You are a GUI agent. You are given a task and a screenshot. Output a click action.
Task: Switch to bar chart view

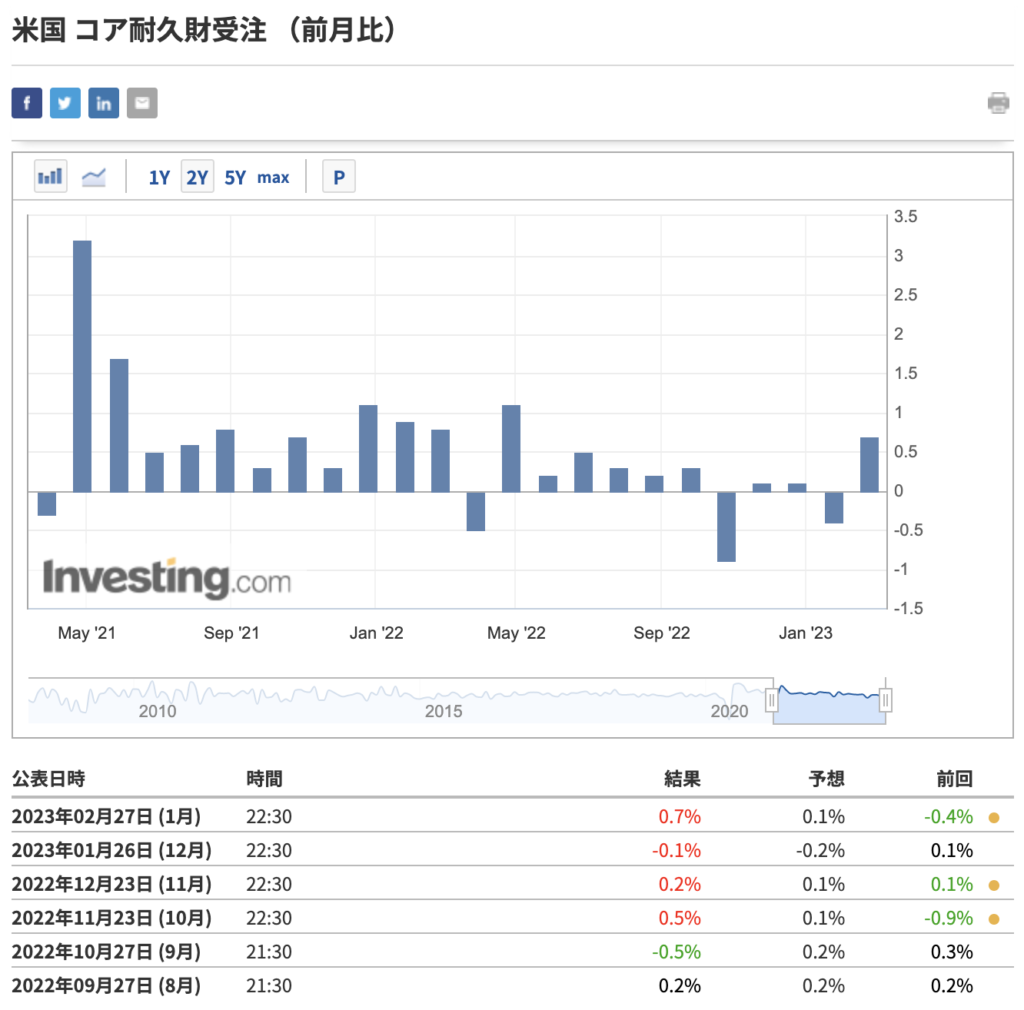(50, 176)
